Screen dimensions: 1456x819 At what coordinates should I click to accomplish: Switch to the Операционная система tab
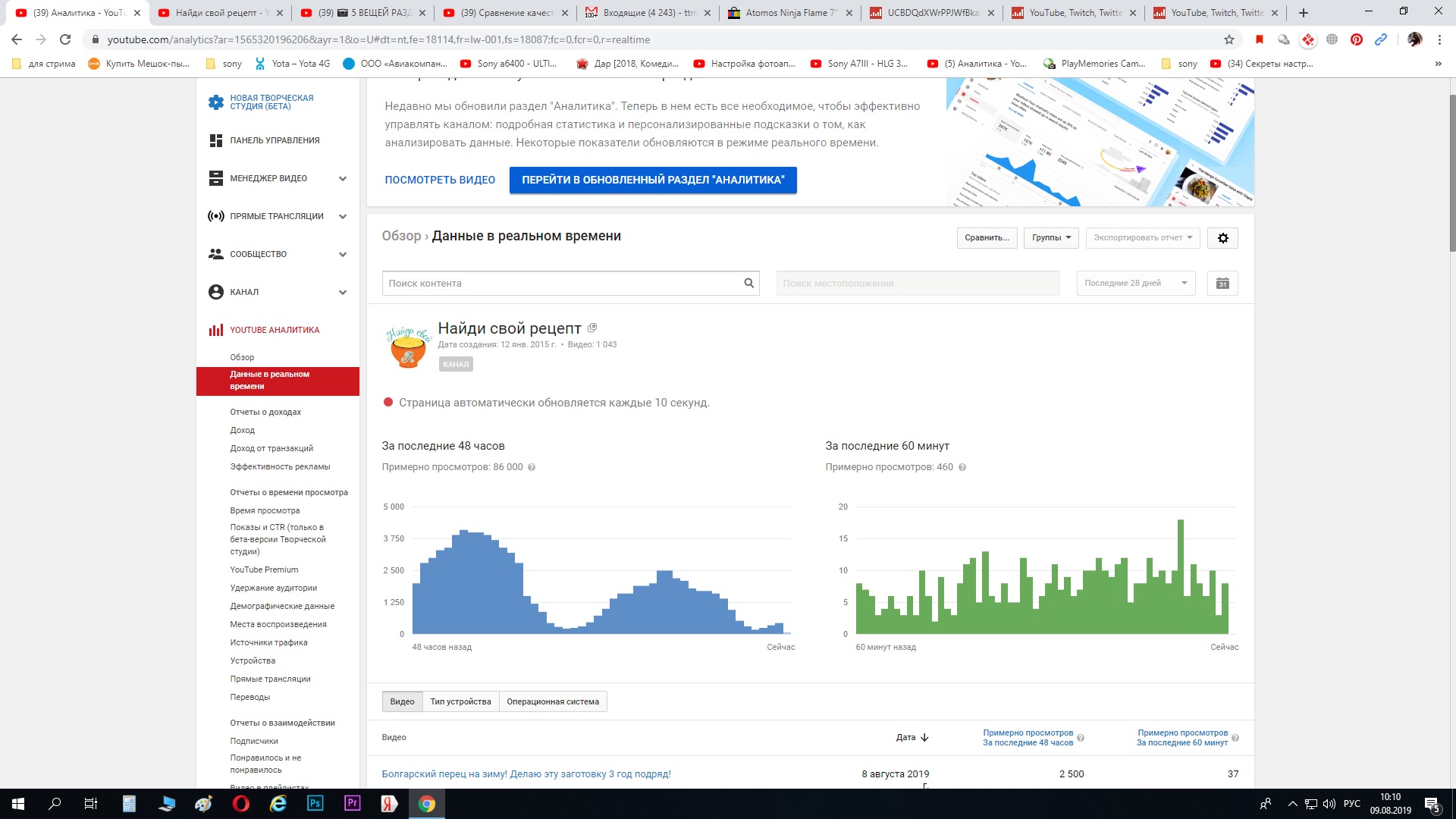pos(553,701)
